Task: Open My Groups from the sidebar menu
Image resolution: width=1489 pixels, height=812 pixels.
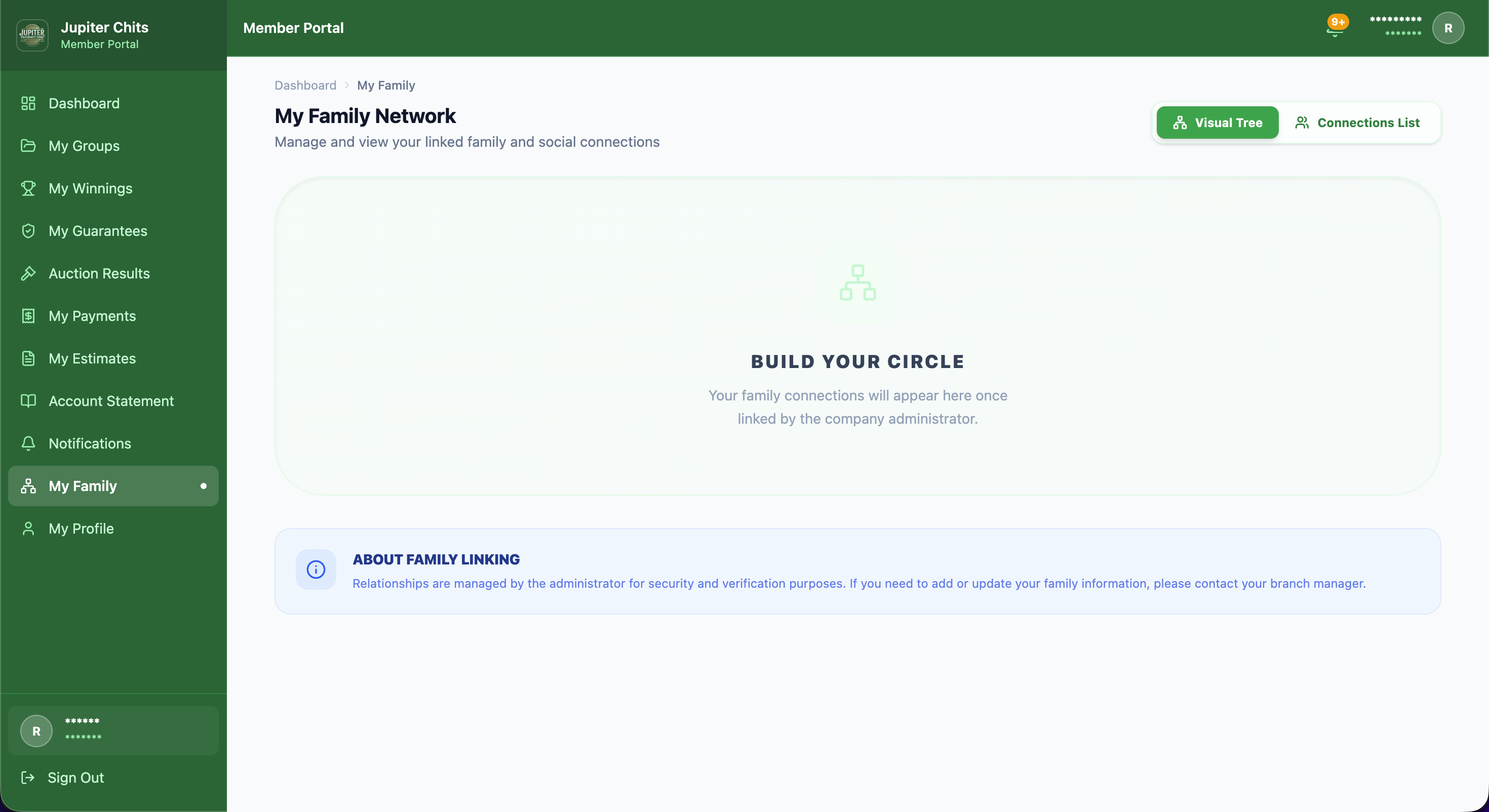Action: coord(83,146)
